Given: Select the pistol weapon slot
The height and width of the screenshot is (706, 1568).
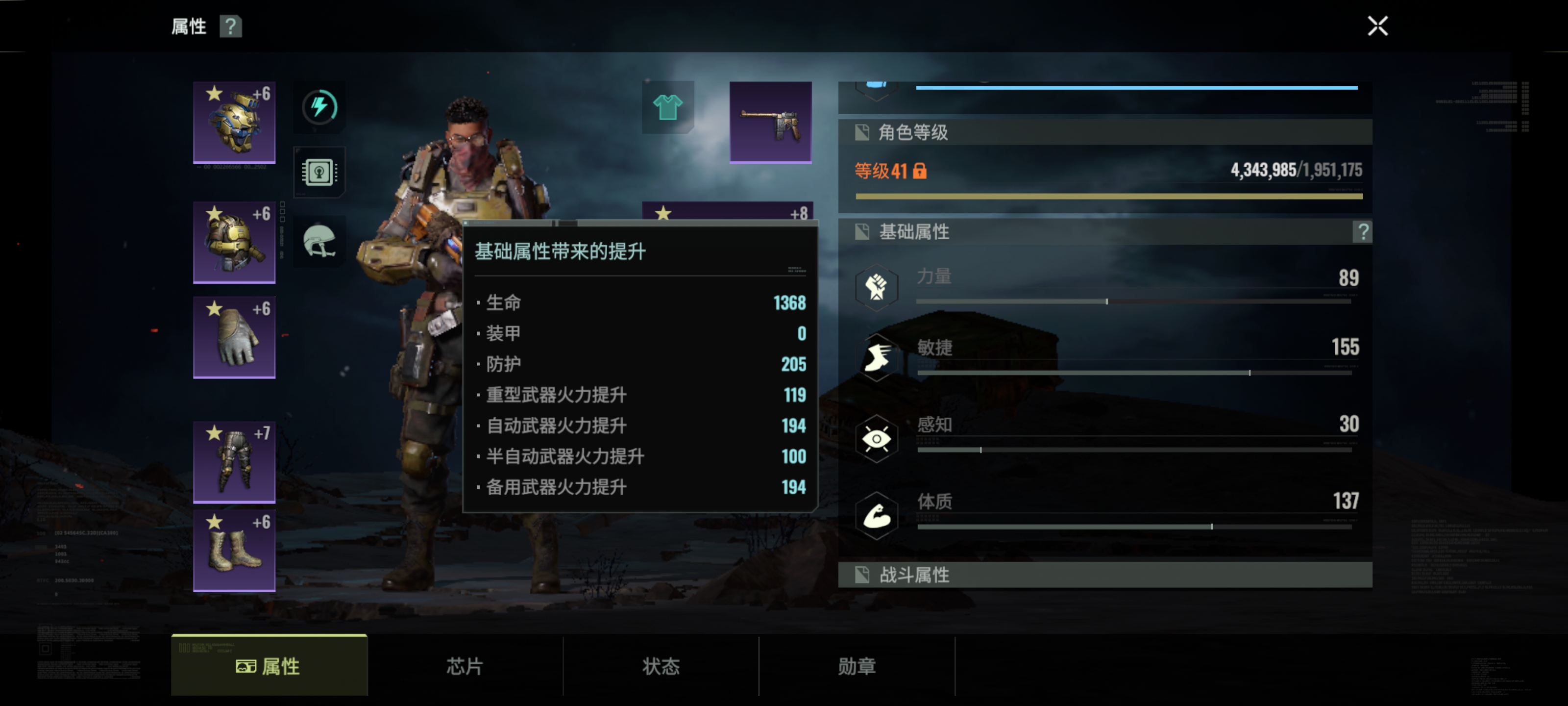Looking at the screenshot, I should click(771, 123).
